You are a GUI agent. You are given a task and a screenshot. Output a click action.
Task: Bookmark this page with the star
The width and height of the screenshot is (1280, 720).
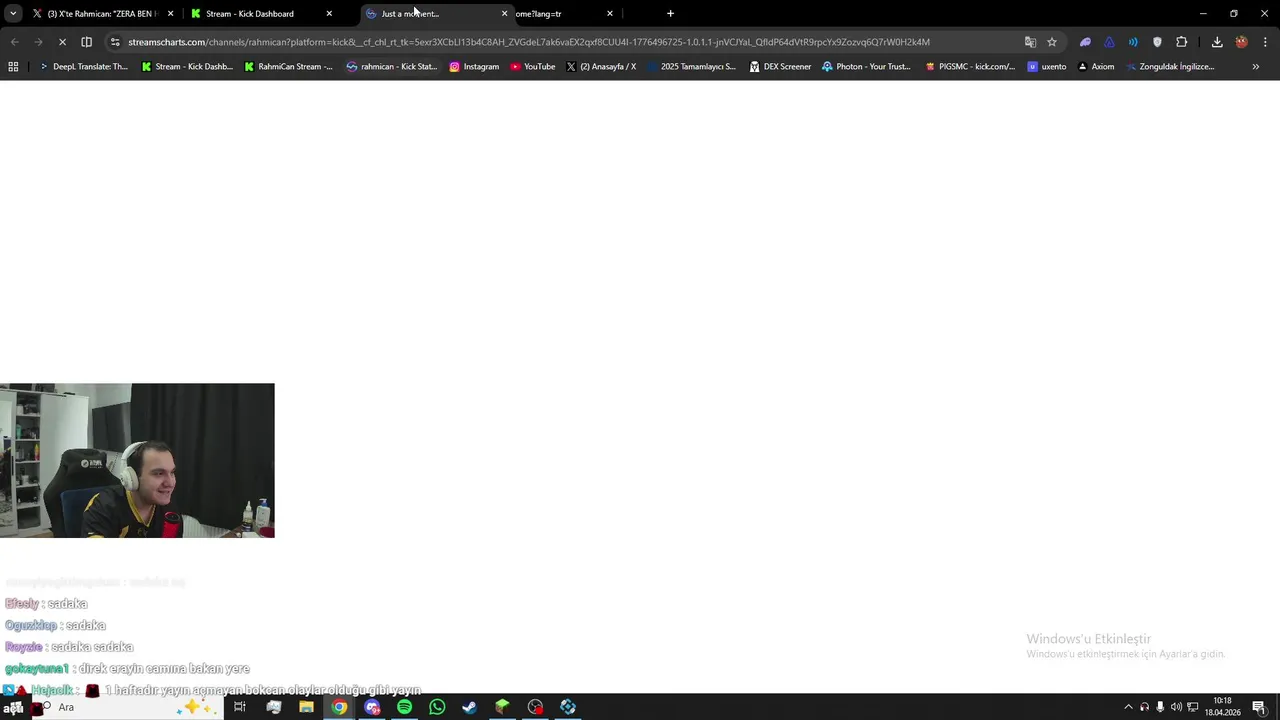[1052, 42]
